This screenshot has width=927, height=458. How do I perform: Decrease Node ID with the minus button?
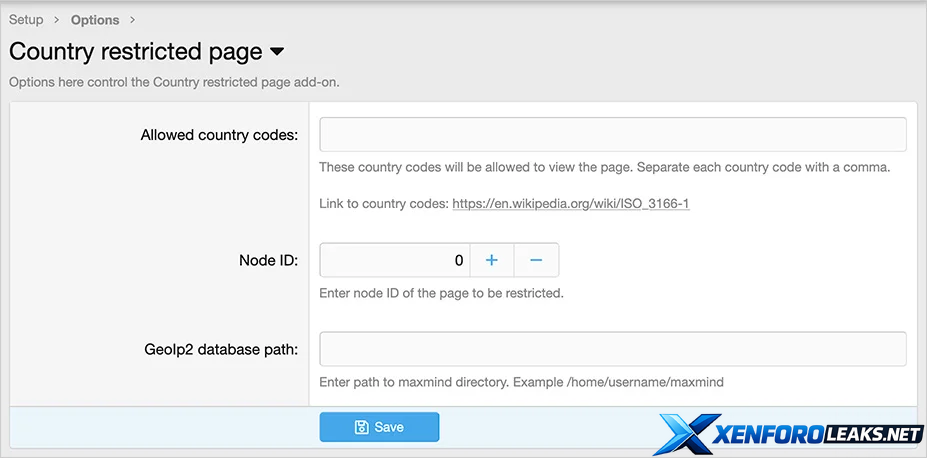536,260
